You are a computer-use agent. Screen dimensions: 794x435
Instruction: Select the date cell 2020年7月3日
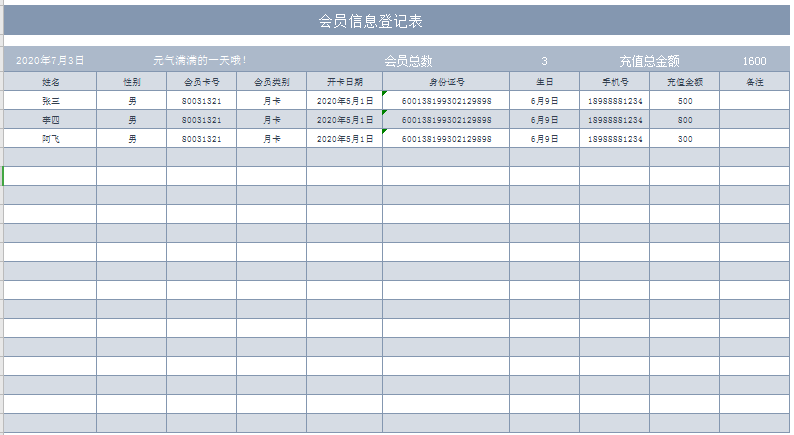(x=50, y=61)
